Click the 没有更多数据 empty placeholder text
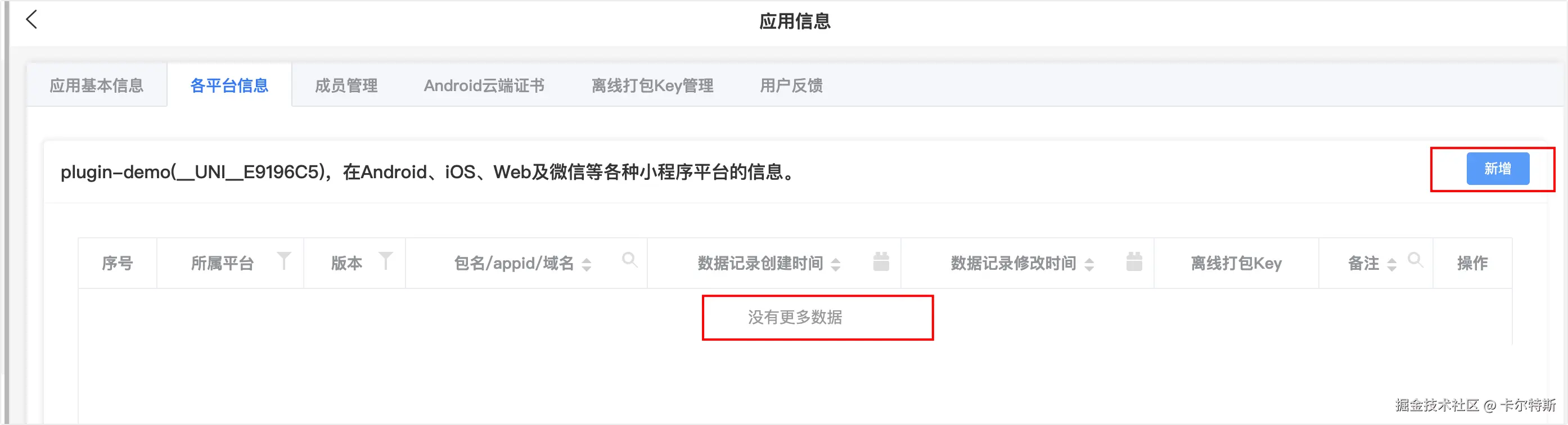 click(795, 318)
